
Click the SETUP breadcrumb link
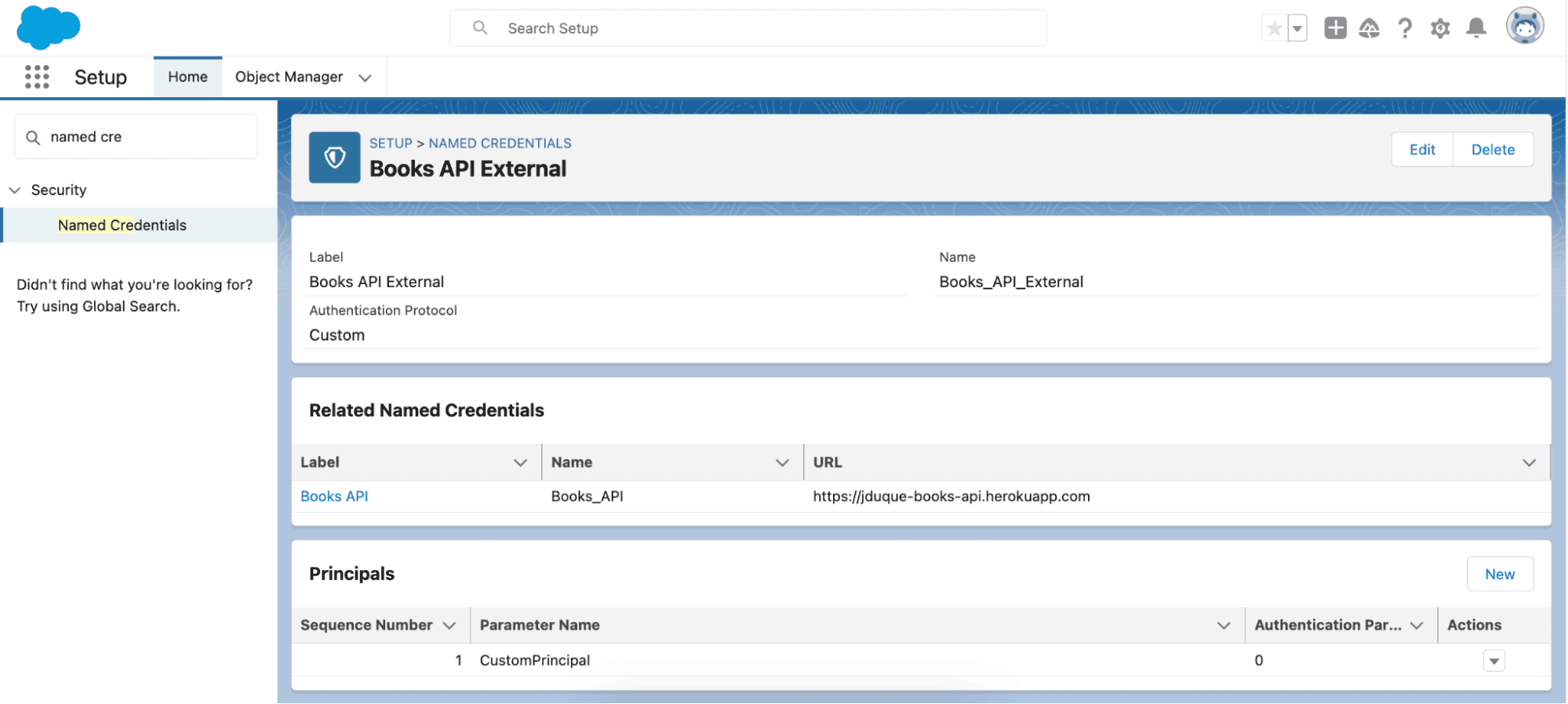pyautogui.click(x=391, y=143)
